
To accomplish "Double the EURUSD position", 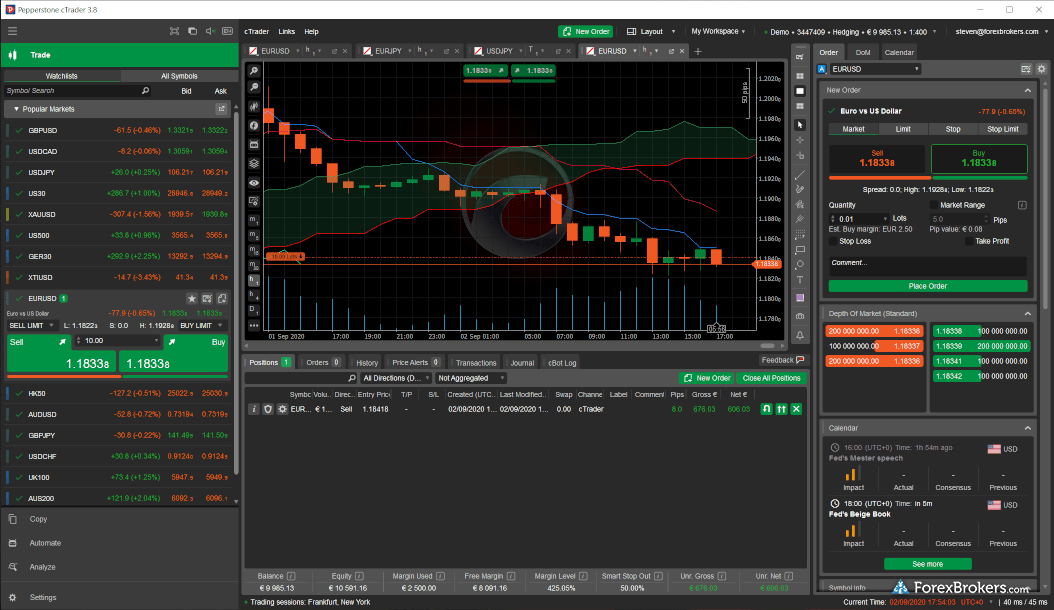I will (781, 409).
